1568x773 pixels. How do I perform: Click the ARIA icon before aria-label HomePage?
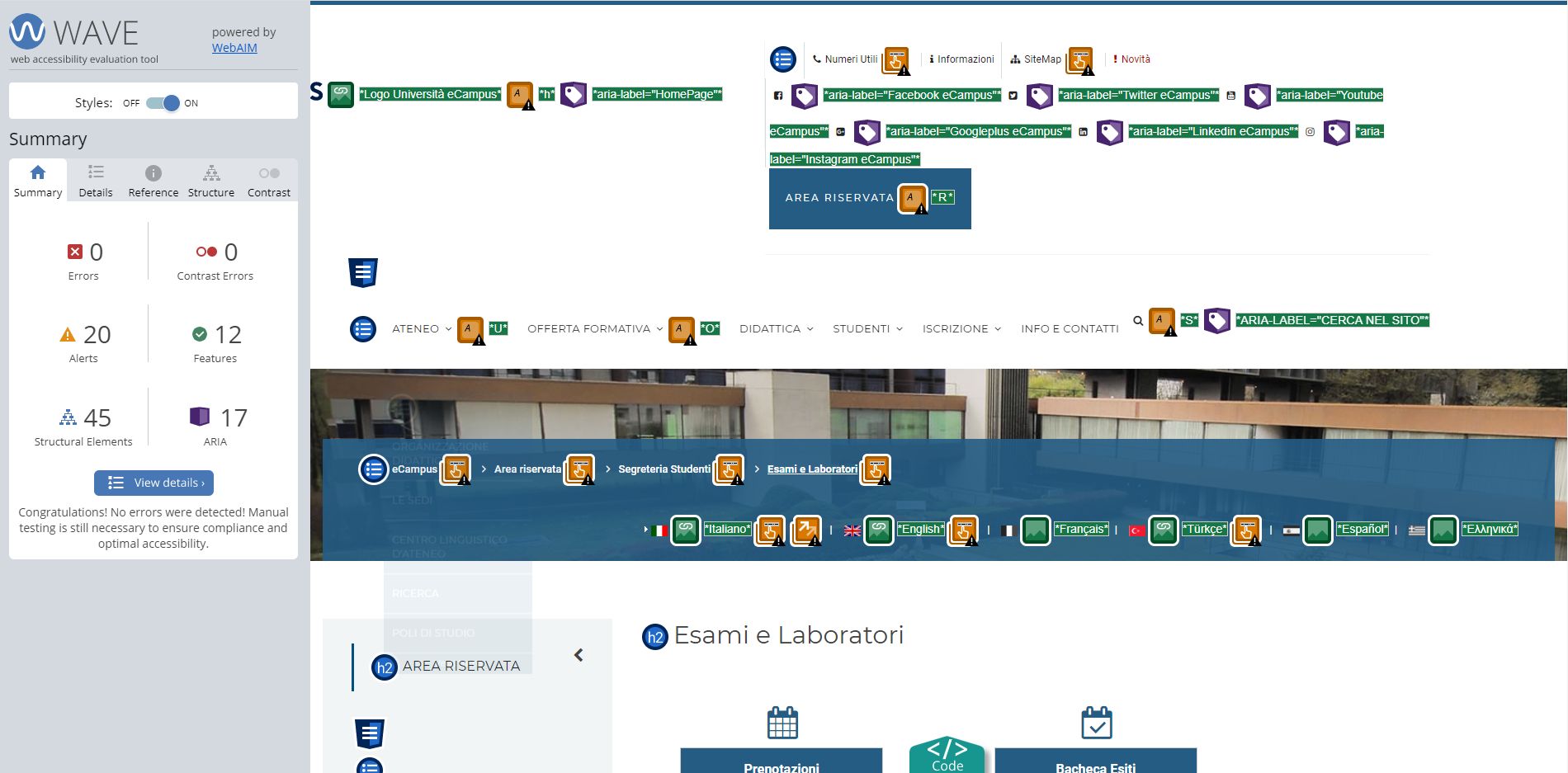point(573,95)
